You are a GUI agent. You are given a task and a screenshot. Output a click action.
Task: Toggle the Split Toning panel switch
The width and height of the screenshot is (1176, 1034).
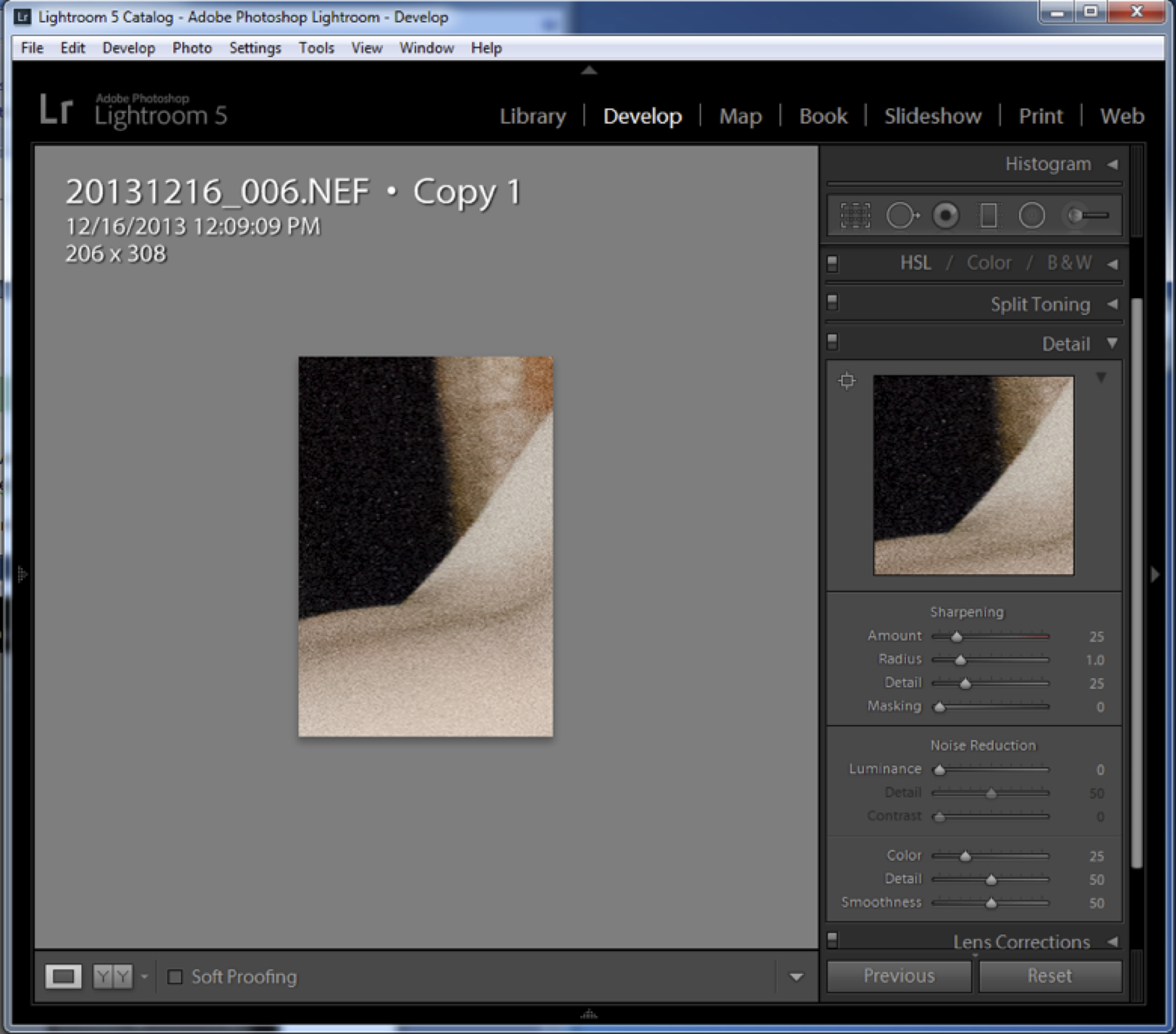click(x=832, y=302)
